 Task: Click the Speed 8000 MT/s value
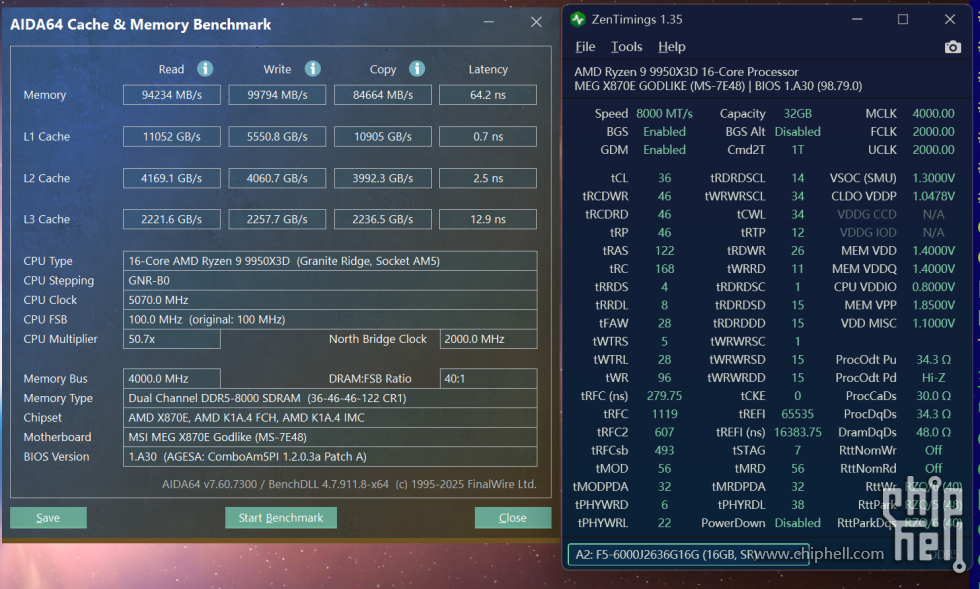pyautogui.click(x=664, y=114)
